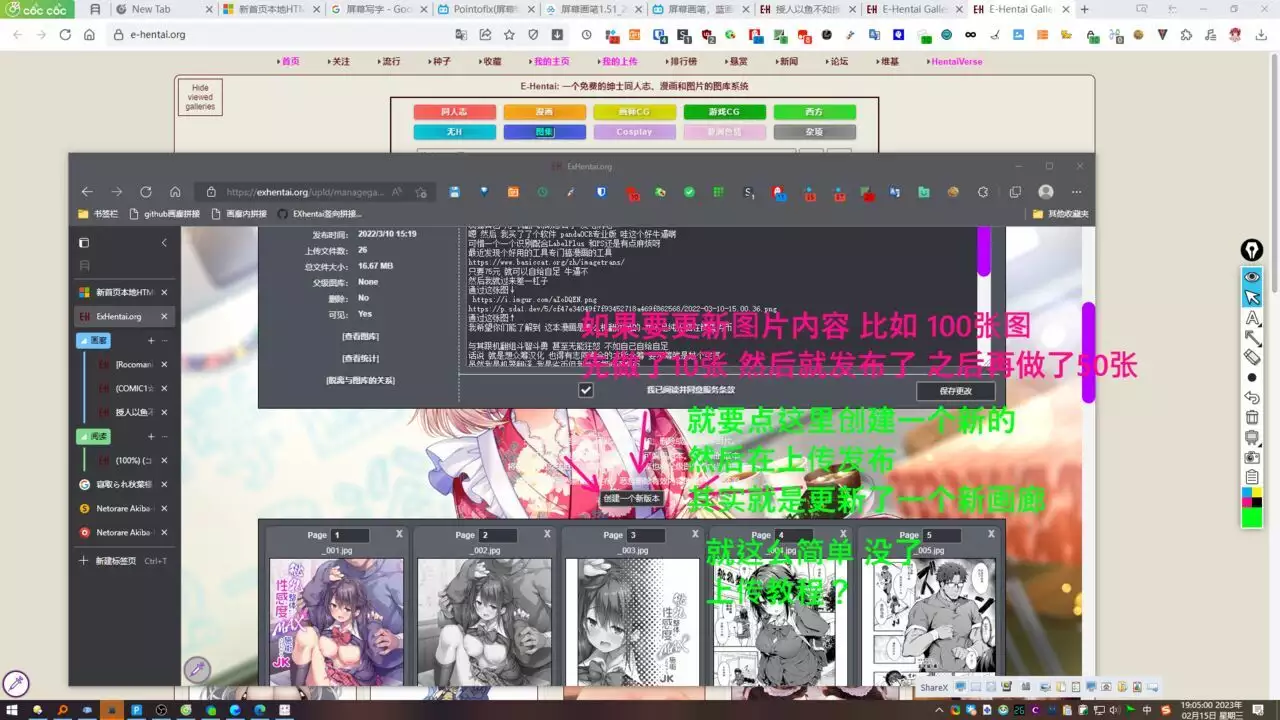The width and height of the screenshot is (1280, 720).
Task: Collapse the vertical tabs sidebar with chevron
Action: (164, 243)
